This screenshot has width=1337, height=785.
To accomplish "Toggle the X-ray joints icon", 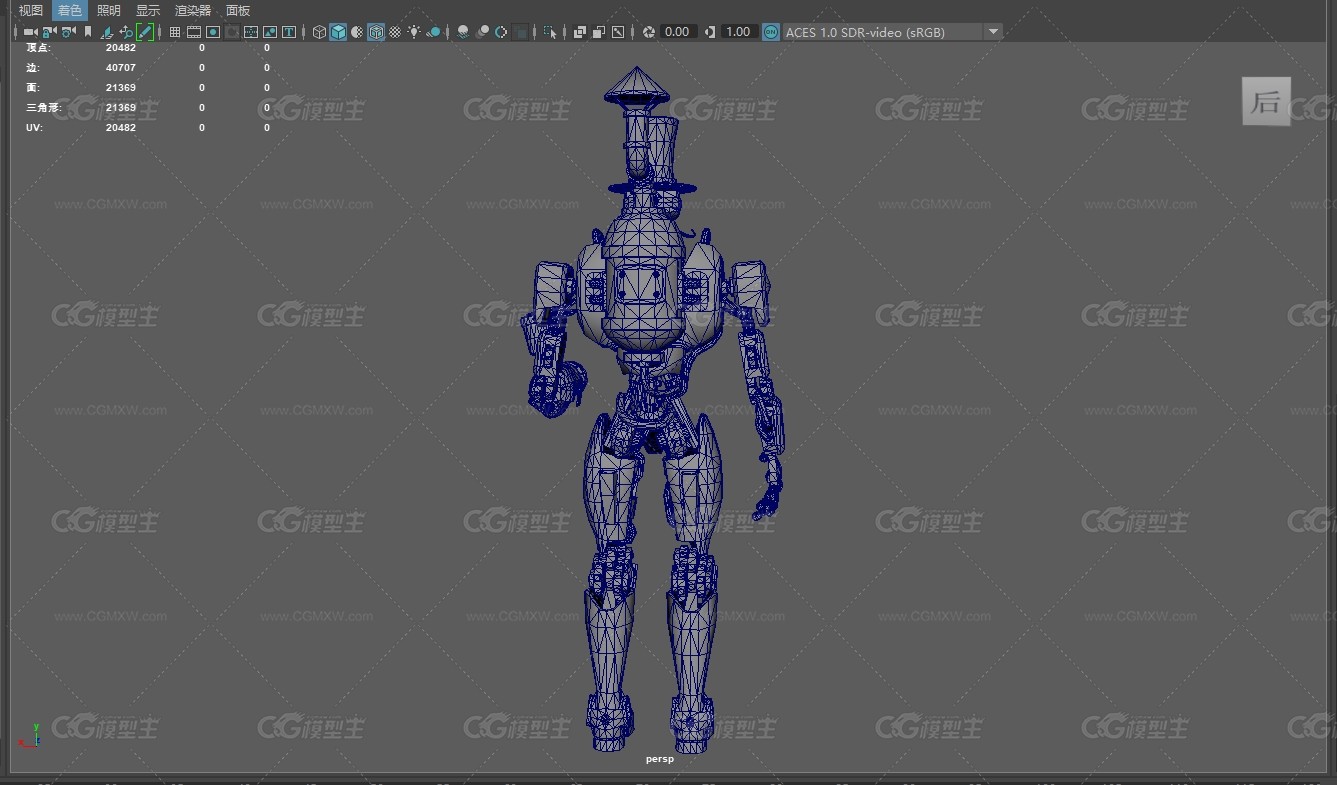I will pos(618,32).
